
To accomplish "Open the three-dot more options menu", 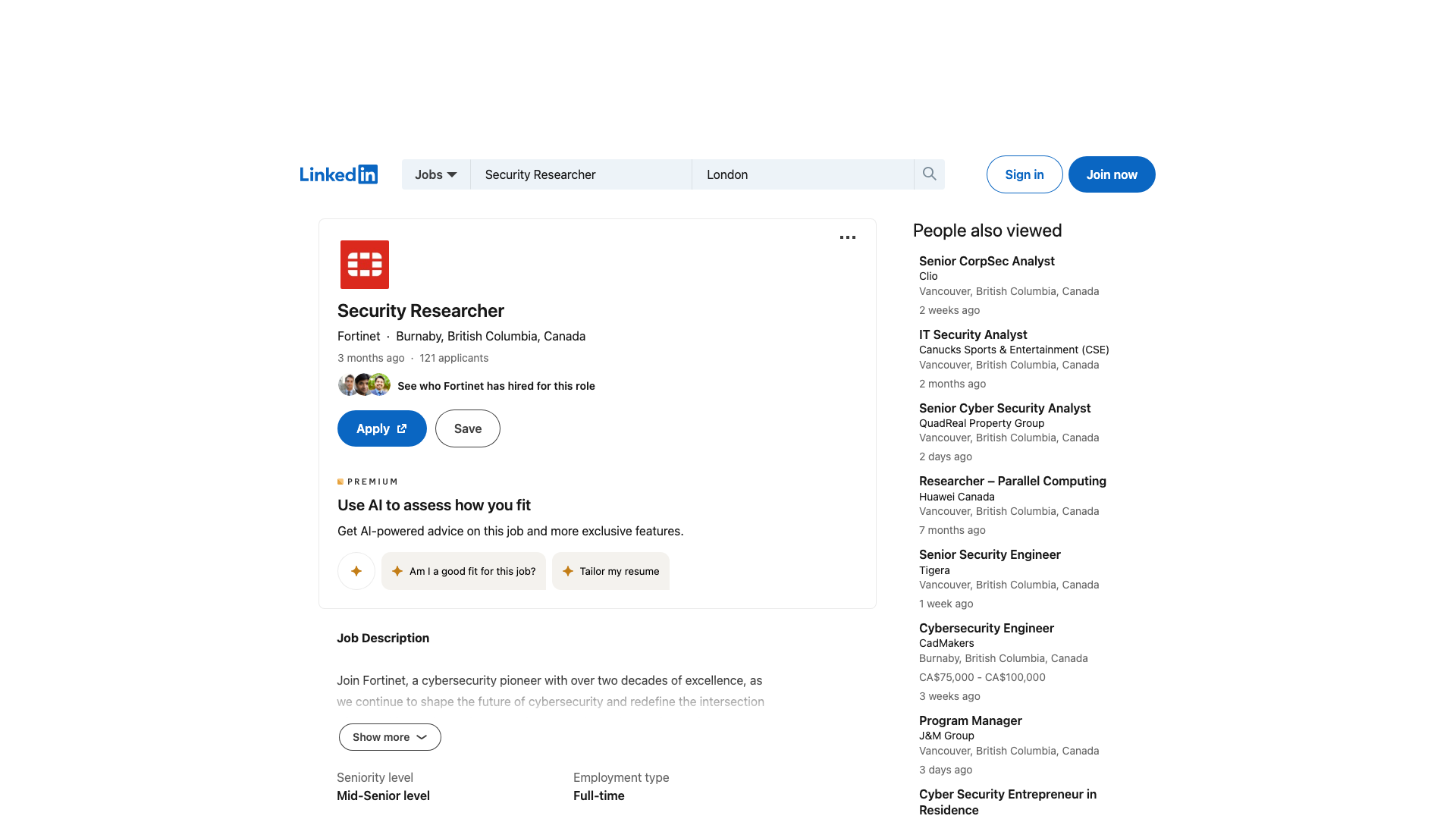I will (848, 237).
